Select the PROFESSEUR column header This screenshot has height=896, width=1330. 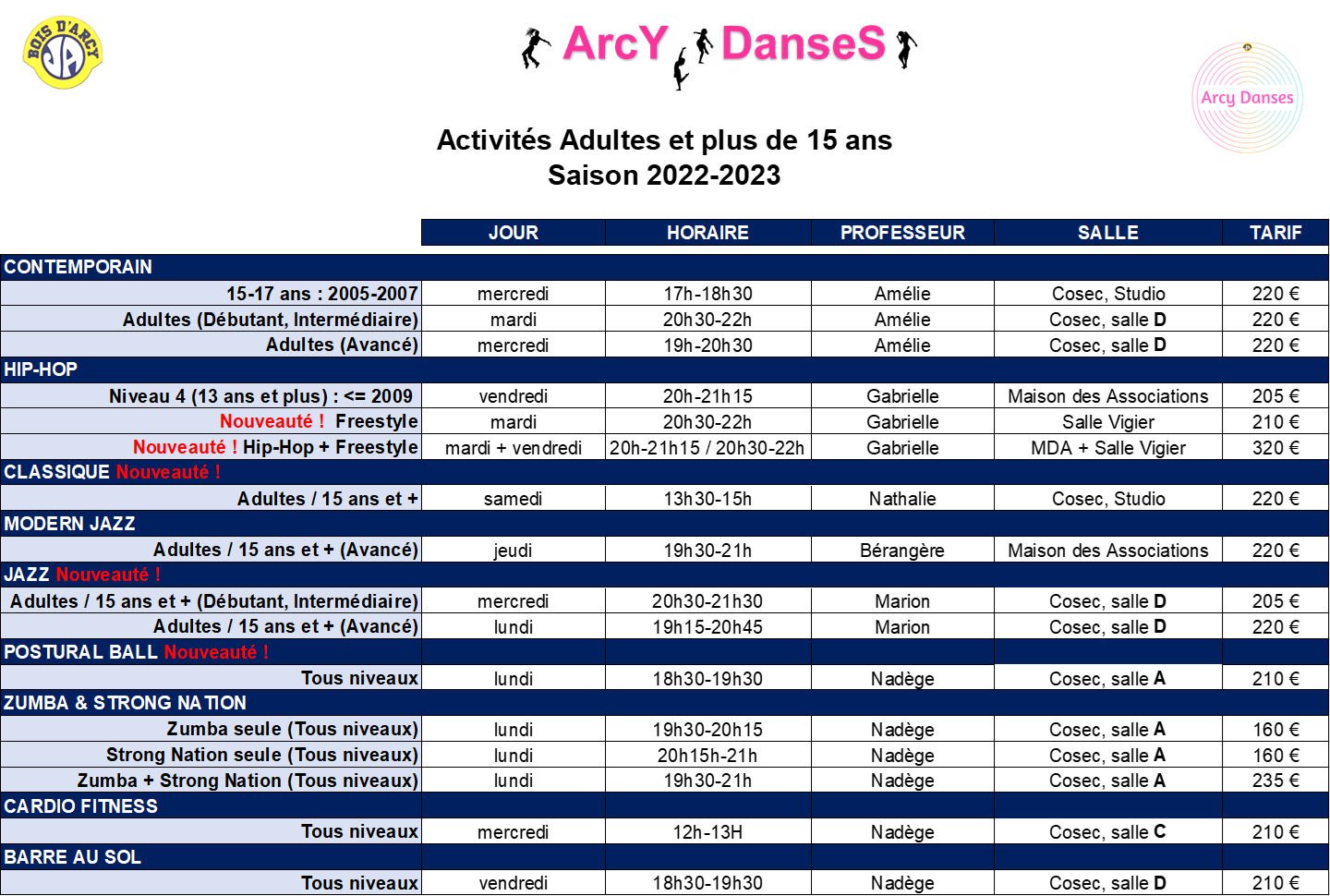(902, 233)
